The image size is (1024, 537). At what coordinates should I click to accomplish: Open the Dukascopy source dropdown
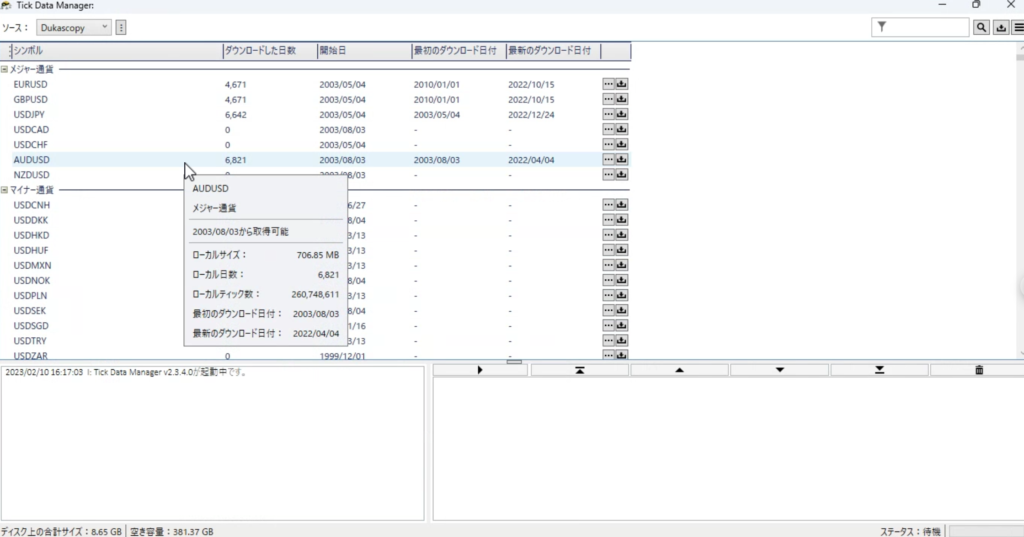pos(74,27)
